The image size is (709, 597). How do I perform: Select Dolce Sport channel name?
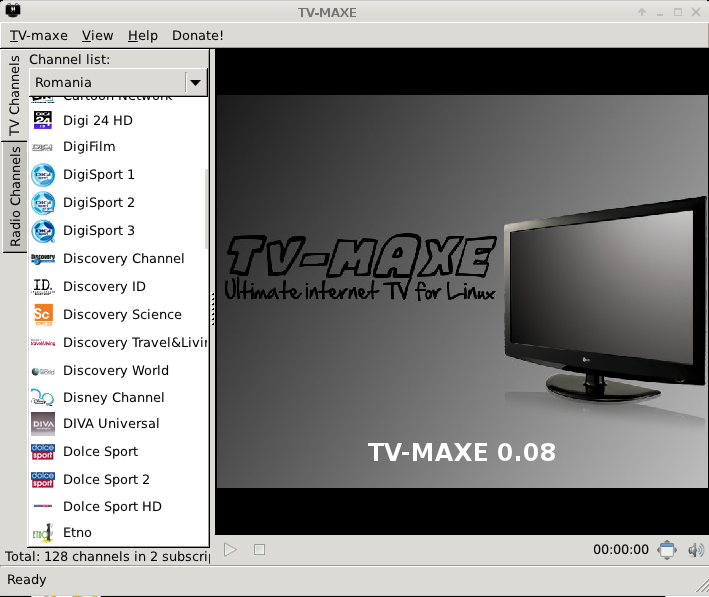click(x=101, y=452)
